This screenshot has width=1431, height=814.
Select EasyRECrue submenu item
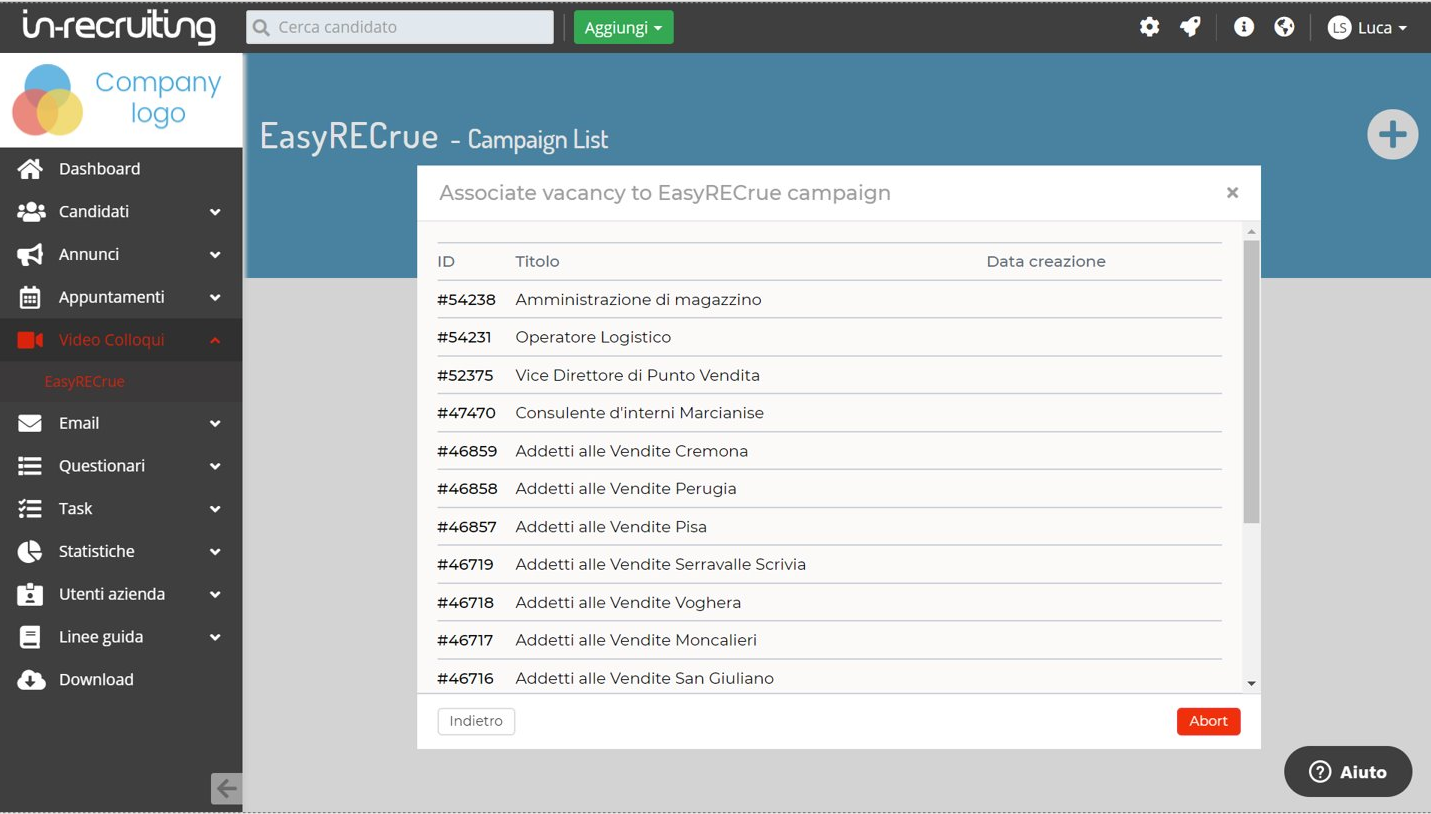pos(85,381)
